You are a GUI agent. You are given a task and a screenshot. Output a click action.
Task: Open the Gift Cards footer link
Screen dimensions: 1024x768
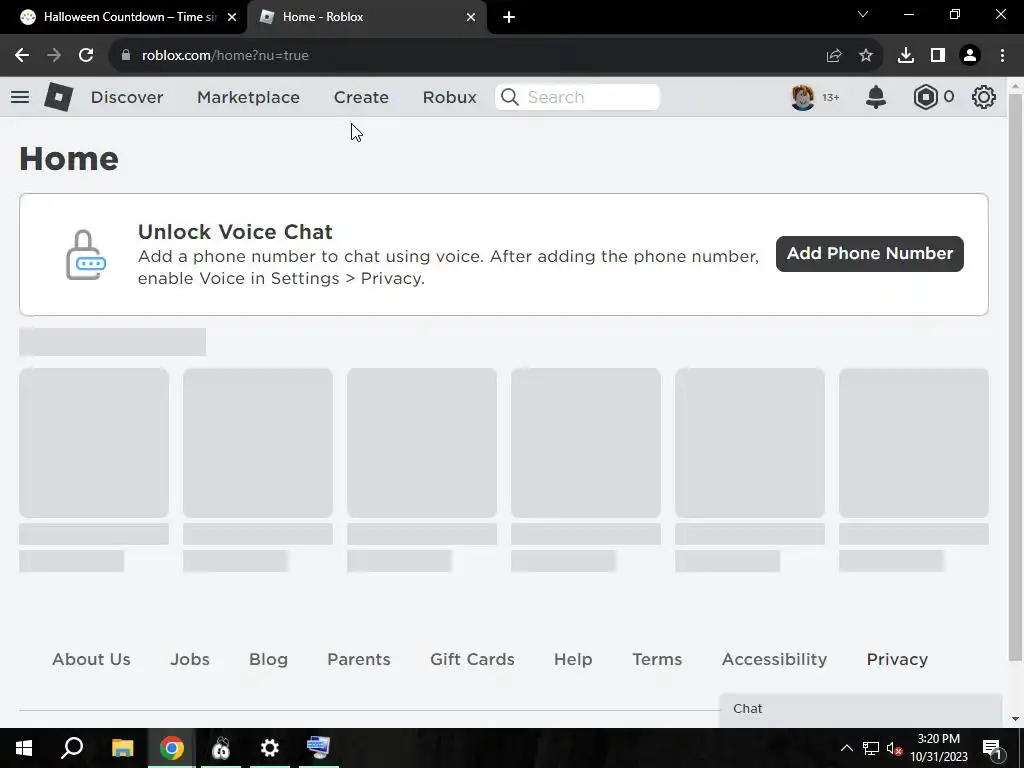point(472,660)
